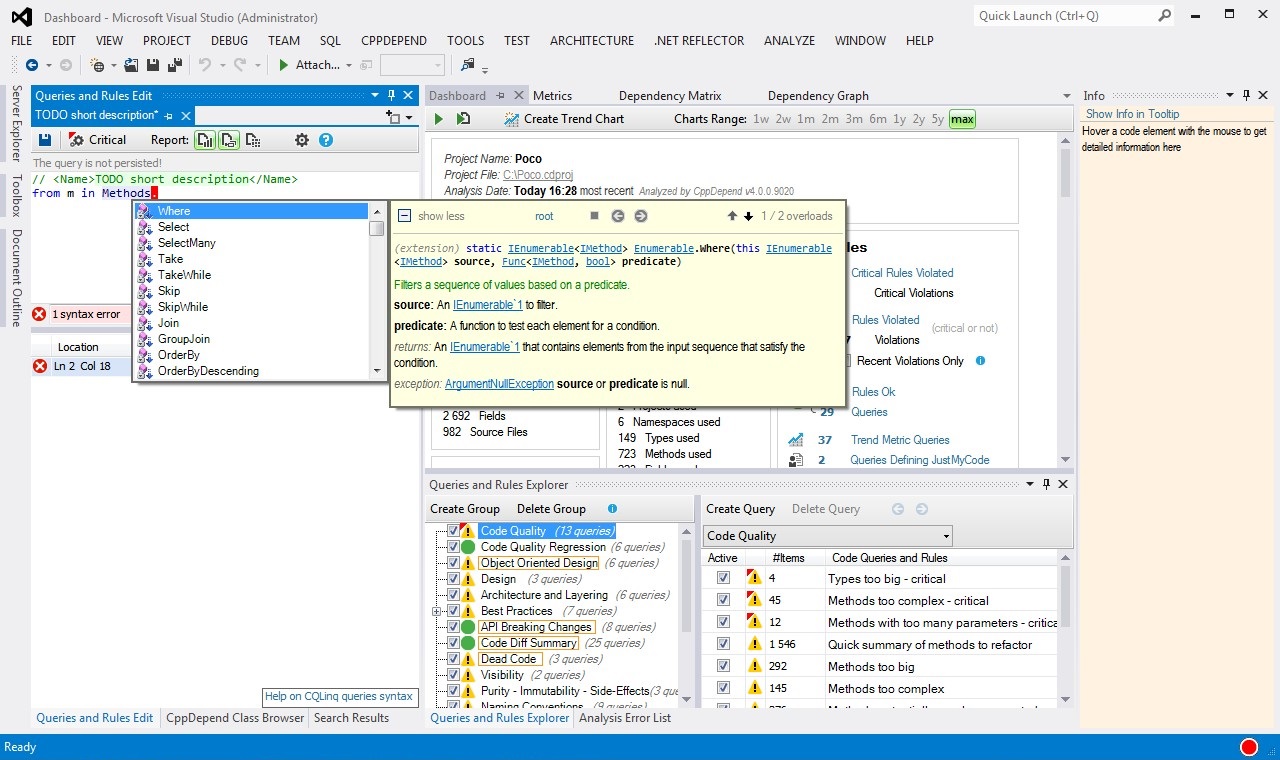
Task: Toggle the Object Oriented Design group checkbox
Action: coord(454,563)
